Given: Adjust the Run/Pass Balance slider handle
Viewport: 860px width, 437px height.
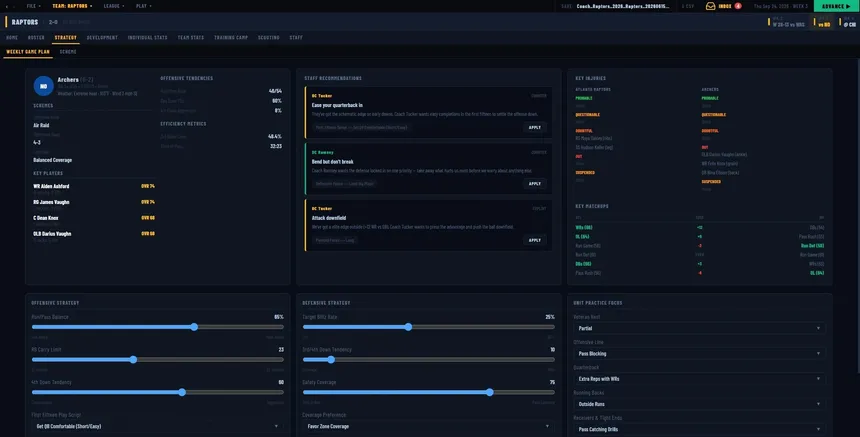Looking at the screenshot, I should click(x=194, y=327).
